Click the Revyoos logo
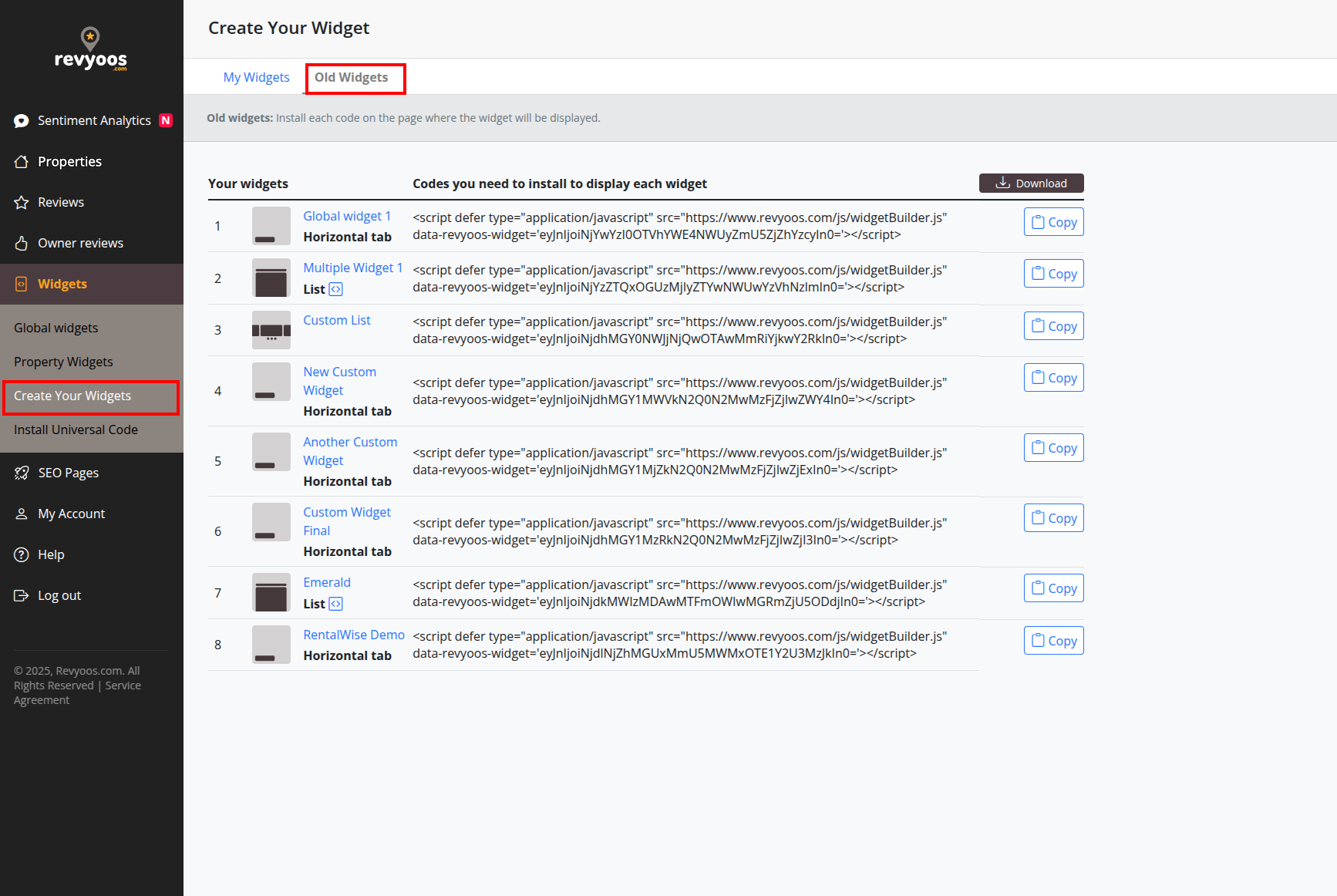Screen dimensions: 1337x896 coord(91,49)
